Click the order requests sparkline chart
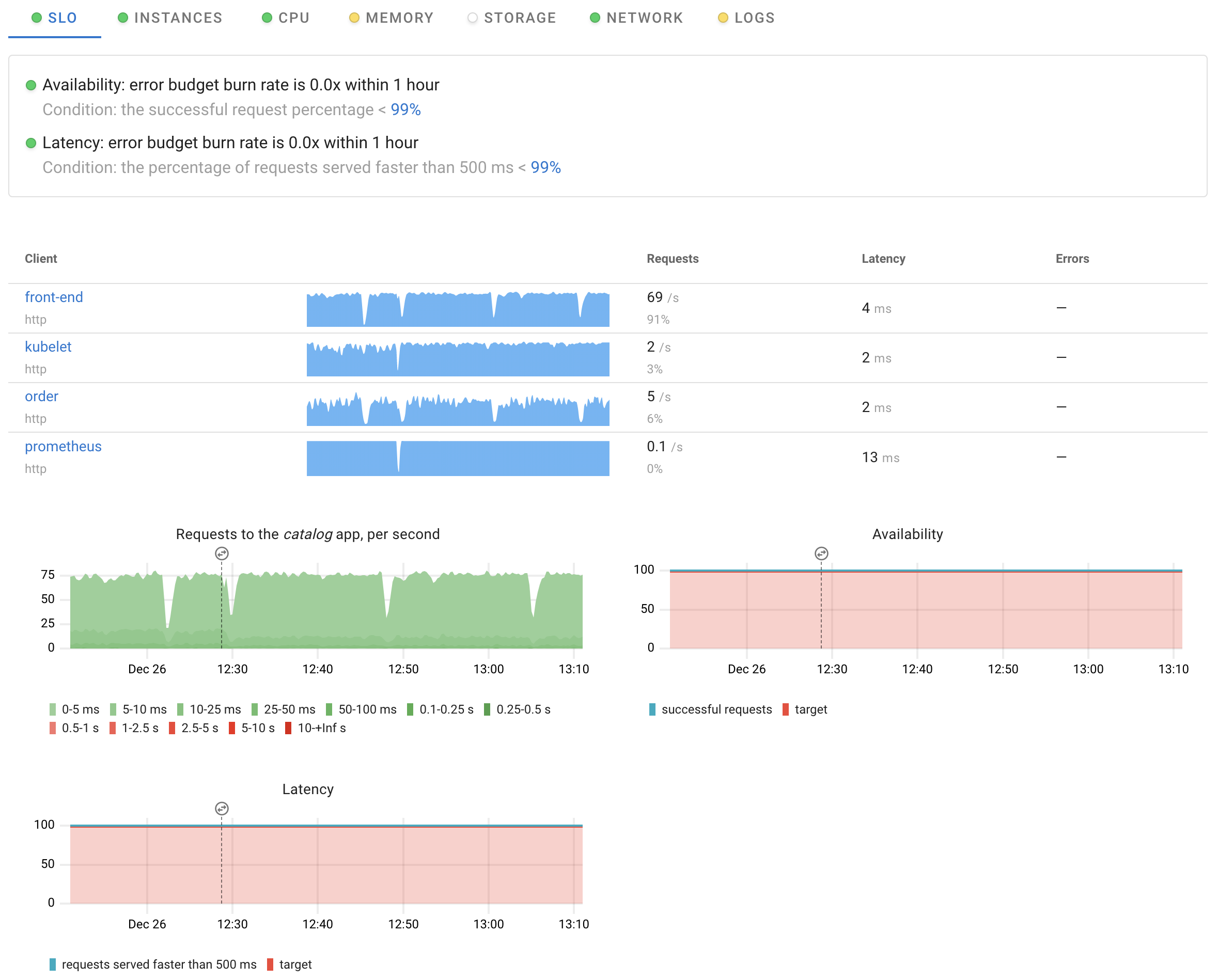Viewport: 1218px width, 980px height. click(x=458, y=408)
